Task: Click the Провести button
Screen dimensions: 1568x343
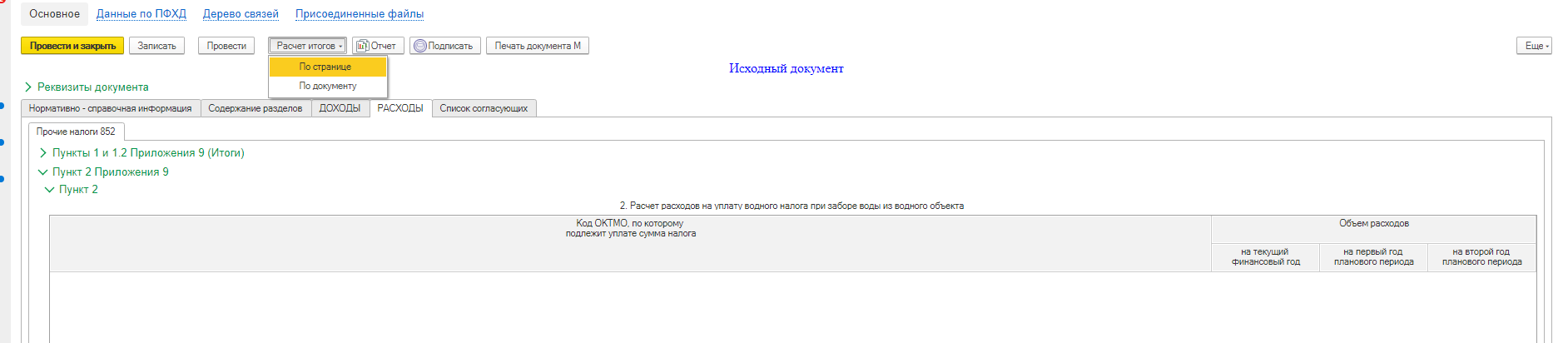Action: pyautogui.click(x=226, y=46)
